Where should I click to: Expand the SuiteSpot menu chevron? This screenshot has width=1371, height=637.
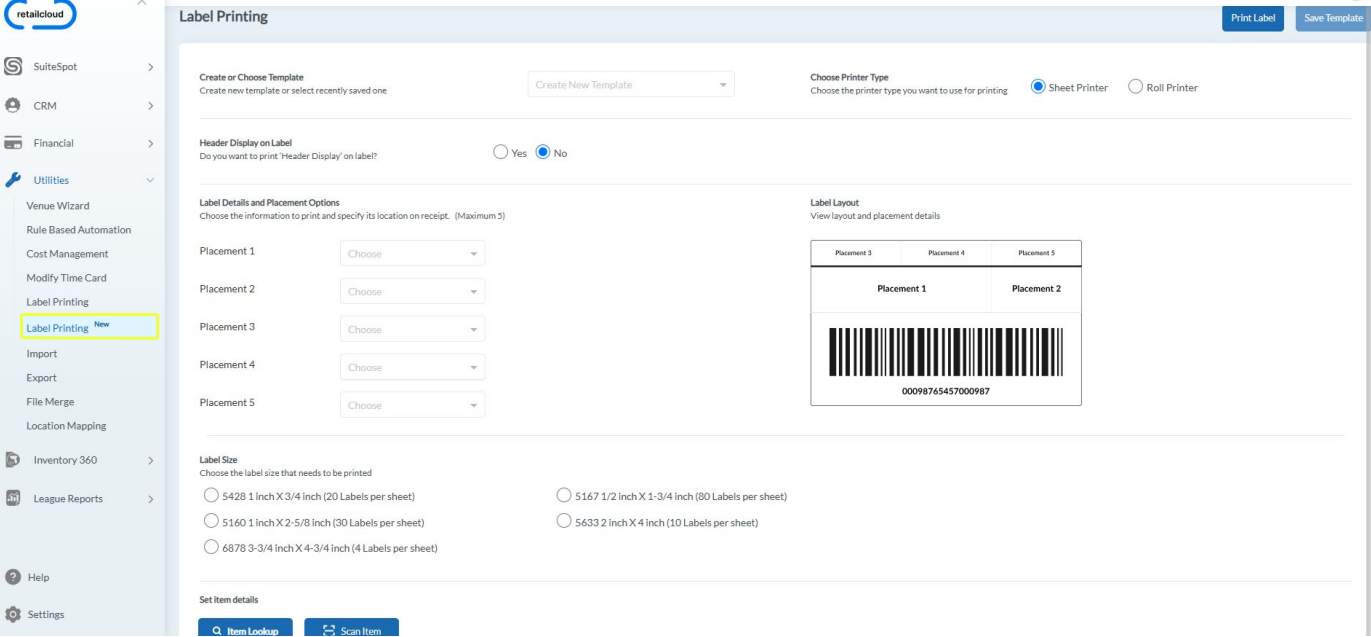[x=150, y=67]
